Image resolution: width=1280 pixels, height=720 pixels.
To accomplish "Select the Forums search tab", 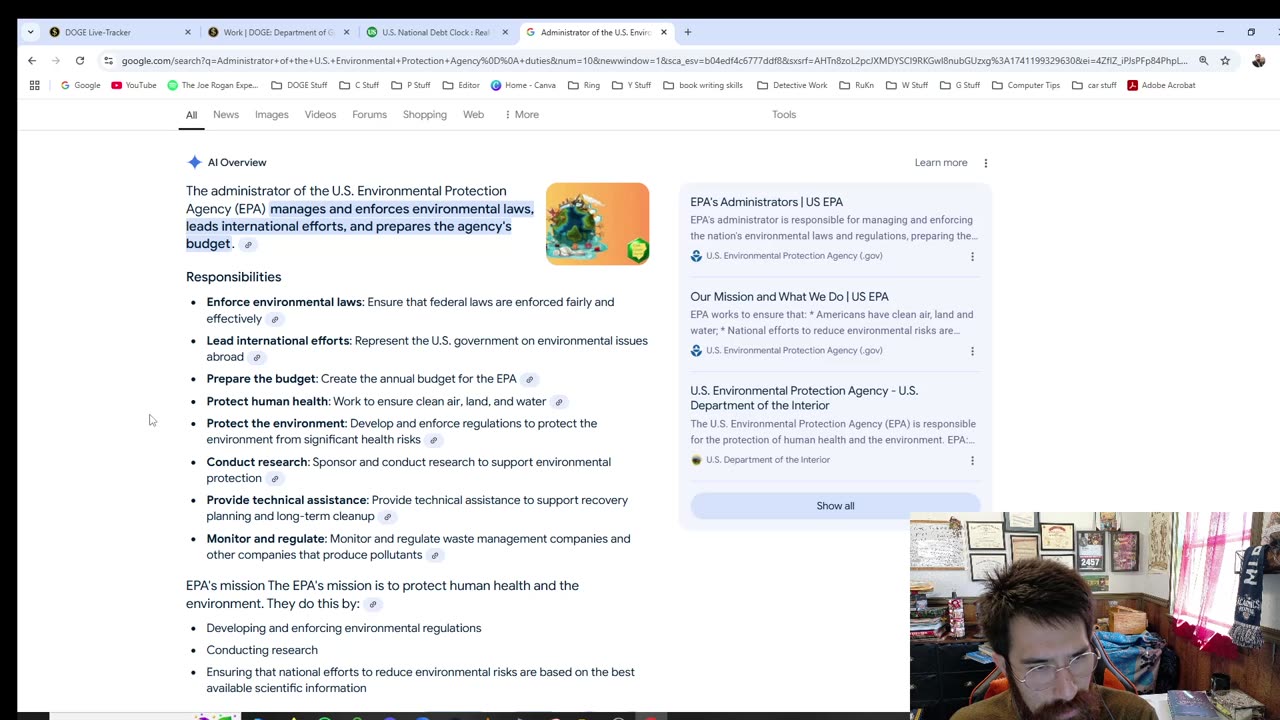I will point(369,114).
